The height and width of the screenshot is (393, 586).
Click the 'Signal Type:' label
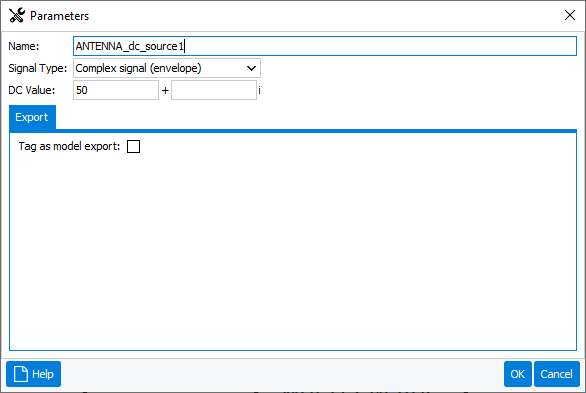(37, 68)
